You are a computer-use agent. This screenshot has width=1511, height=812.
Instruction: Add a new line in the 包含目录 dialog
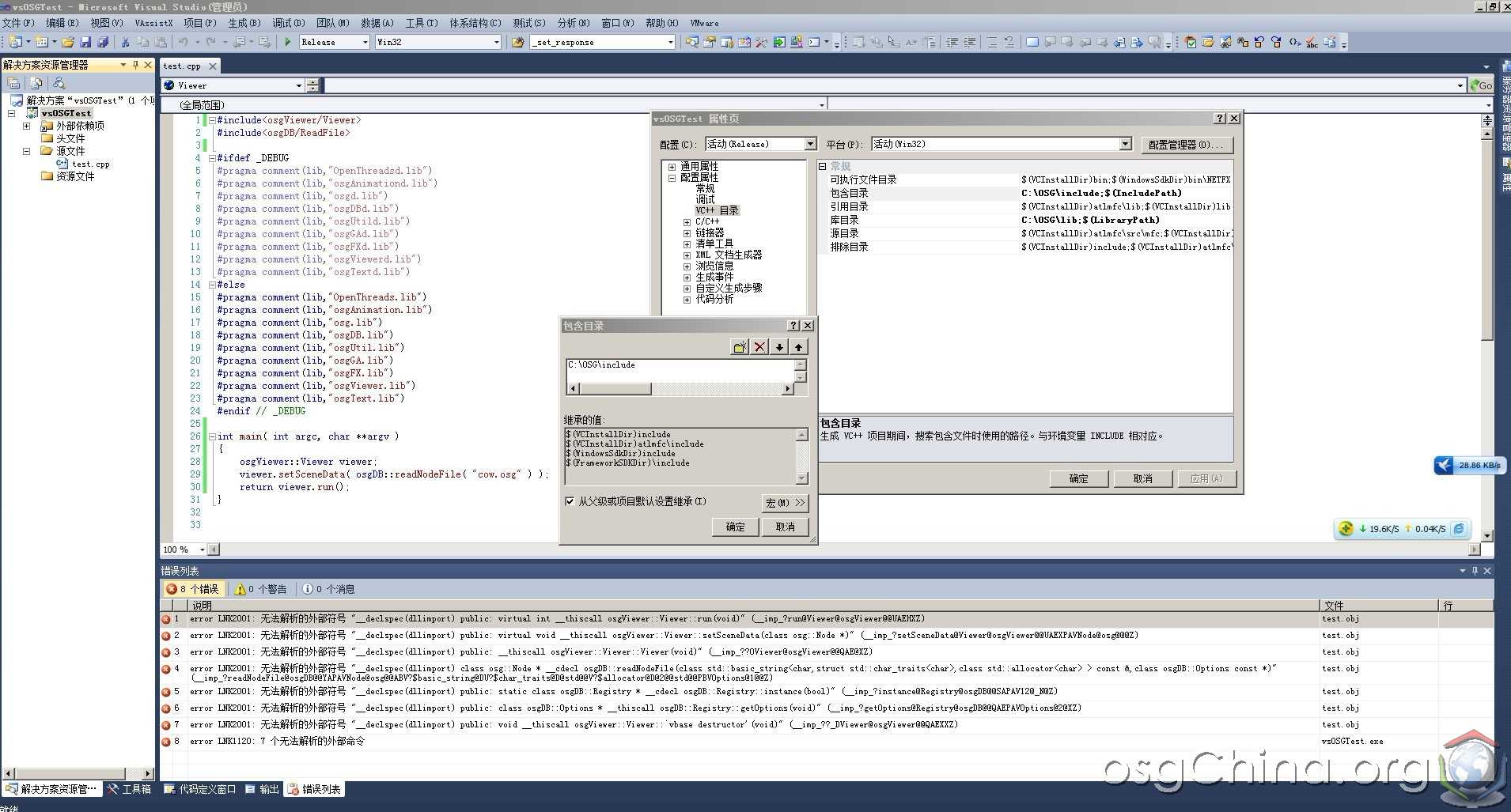pos(740,347)
